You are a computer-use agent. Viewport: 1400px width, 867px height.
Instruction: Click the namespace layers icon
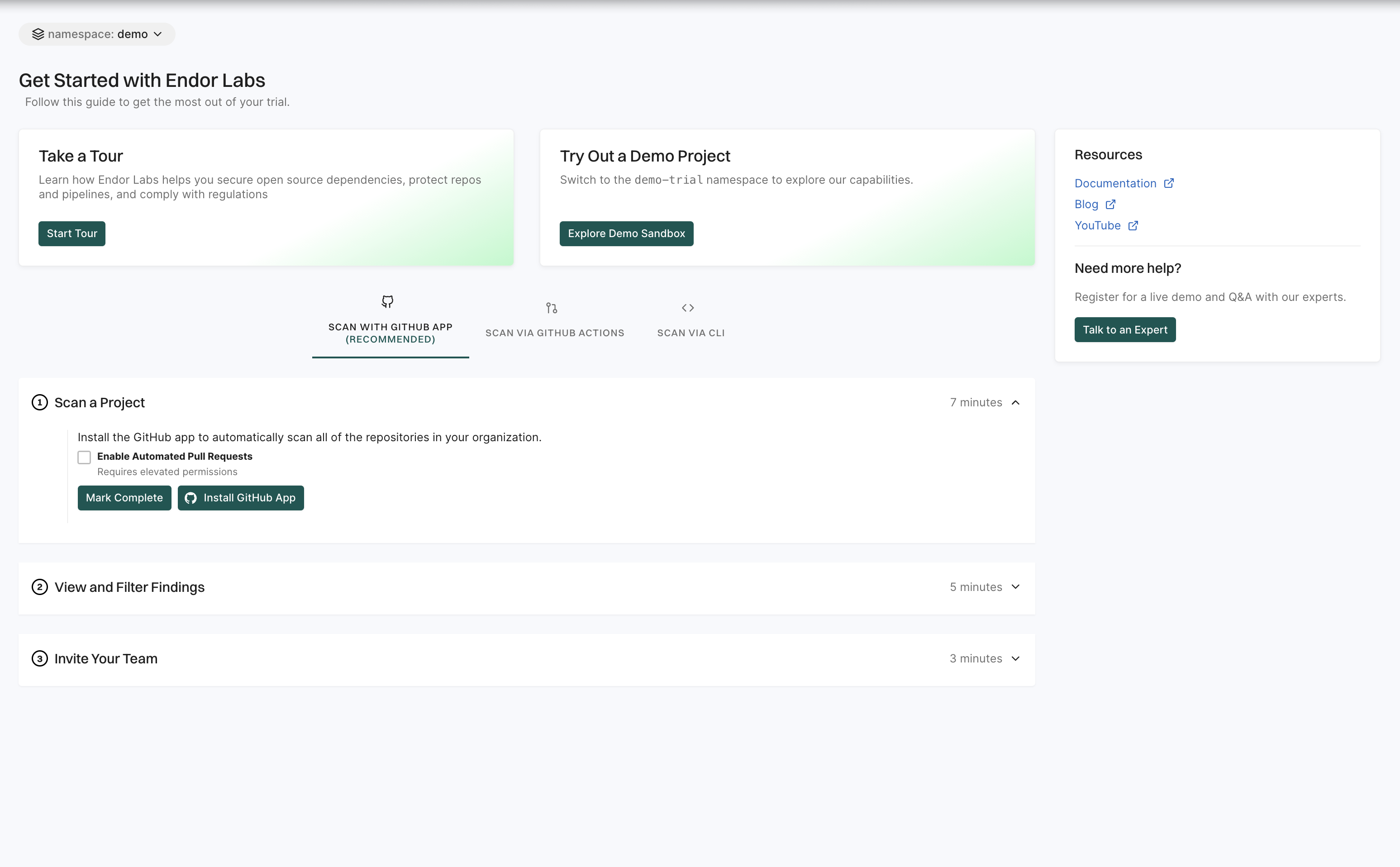coord(38,34)
